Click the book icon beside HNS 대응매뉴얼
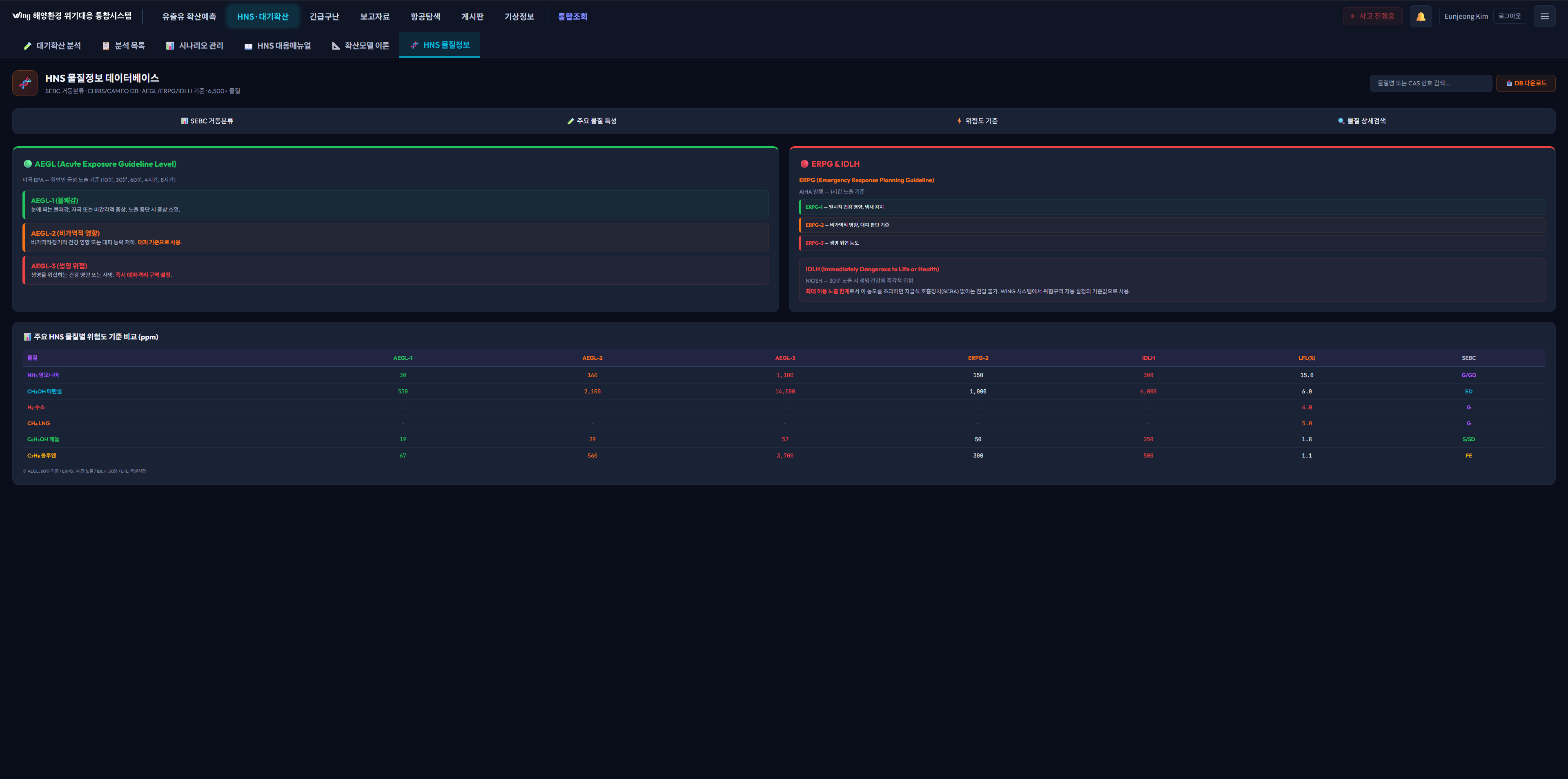This screenshot has width=1568, height=779. pos(248,46)
